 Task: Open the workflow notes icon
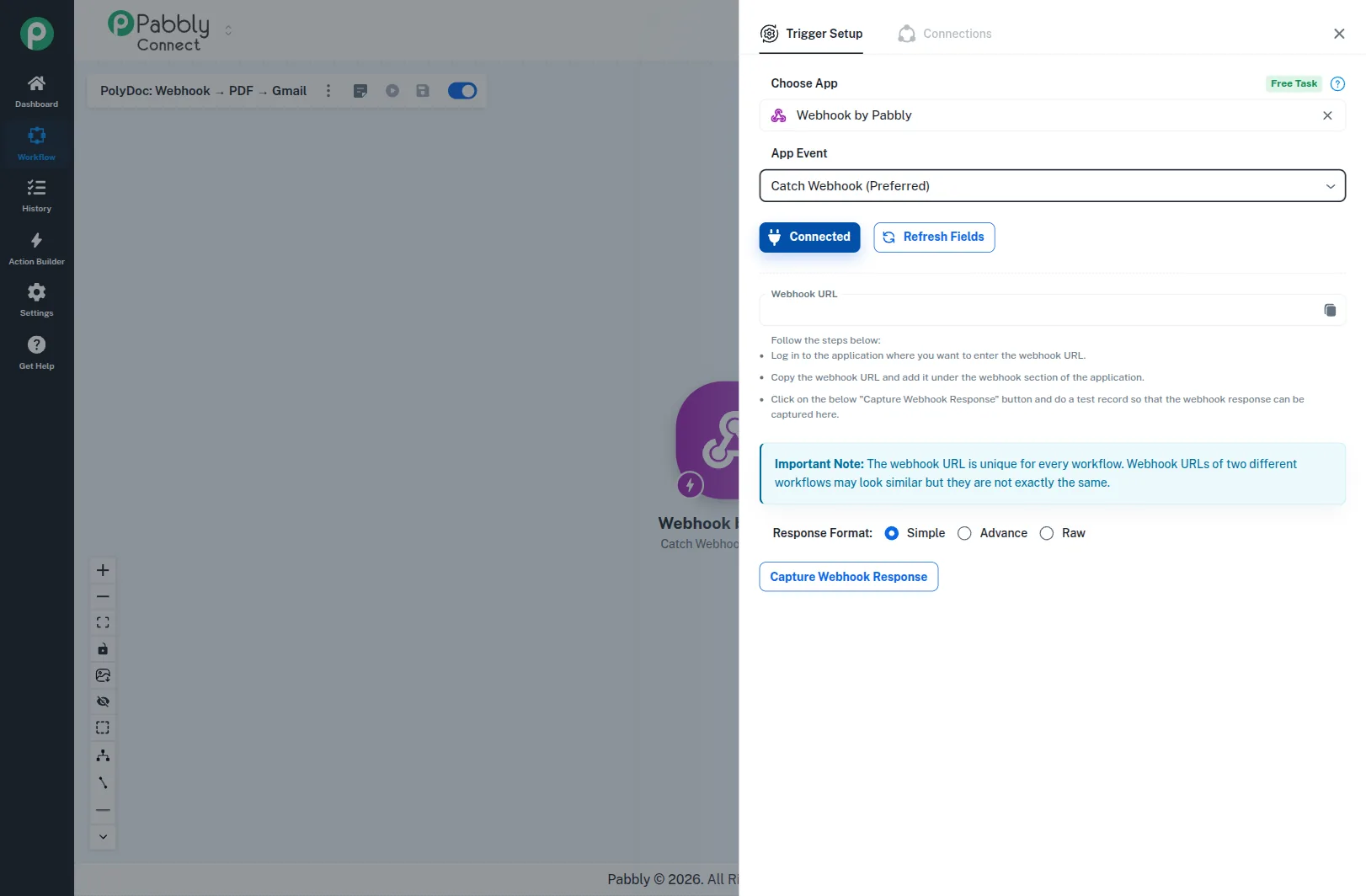click(360, 91)
